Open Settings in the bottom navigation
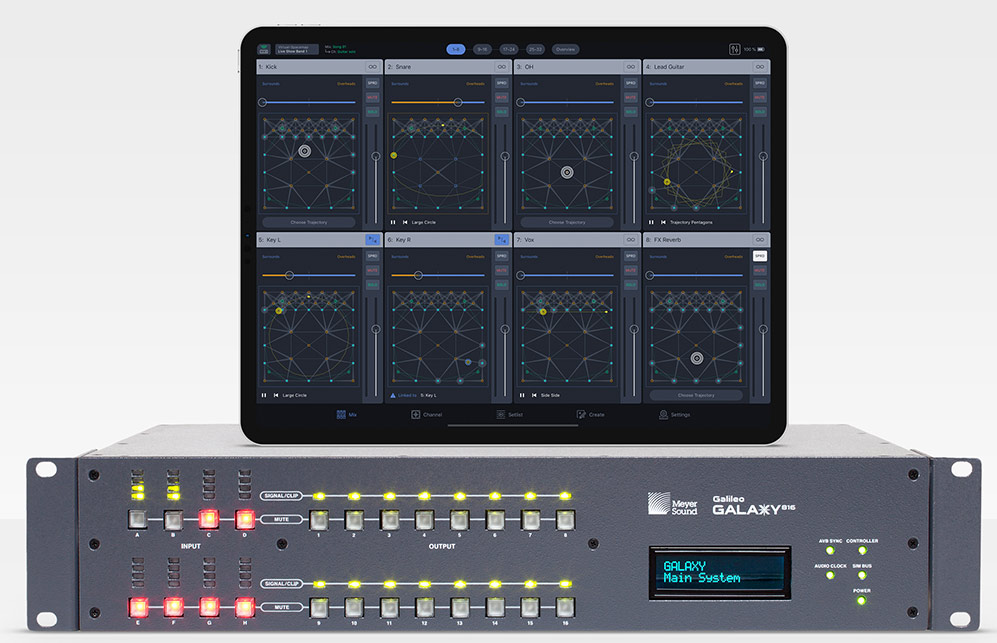The image size is (997, 643). (x=664, y=414)
